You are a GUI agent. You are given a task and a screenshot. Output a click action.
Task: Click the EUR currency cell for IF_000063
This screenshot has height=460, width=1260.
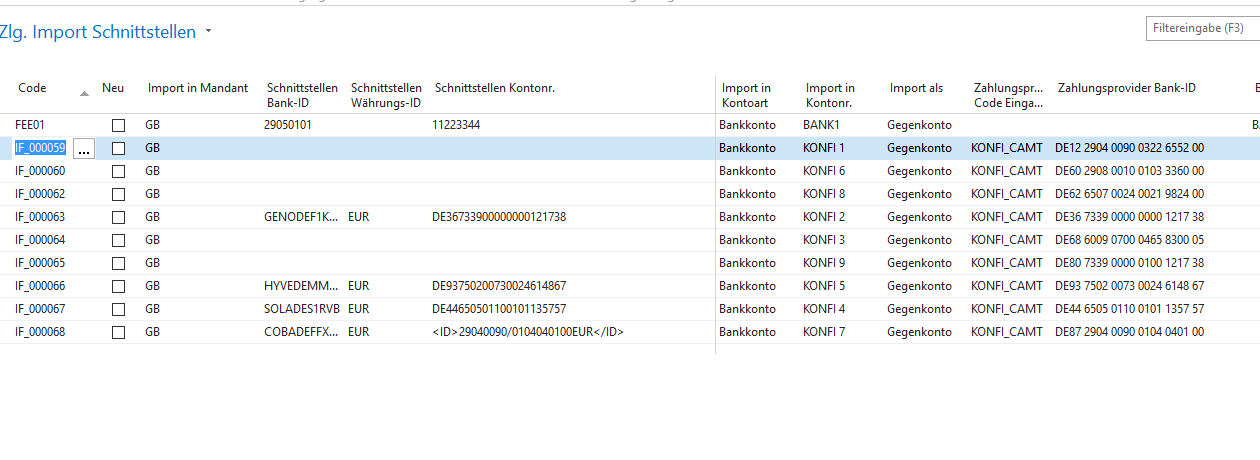(358, 217)
